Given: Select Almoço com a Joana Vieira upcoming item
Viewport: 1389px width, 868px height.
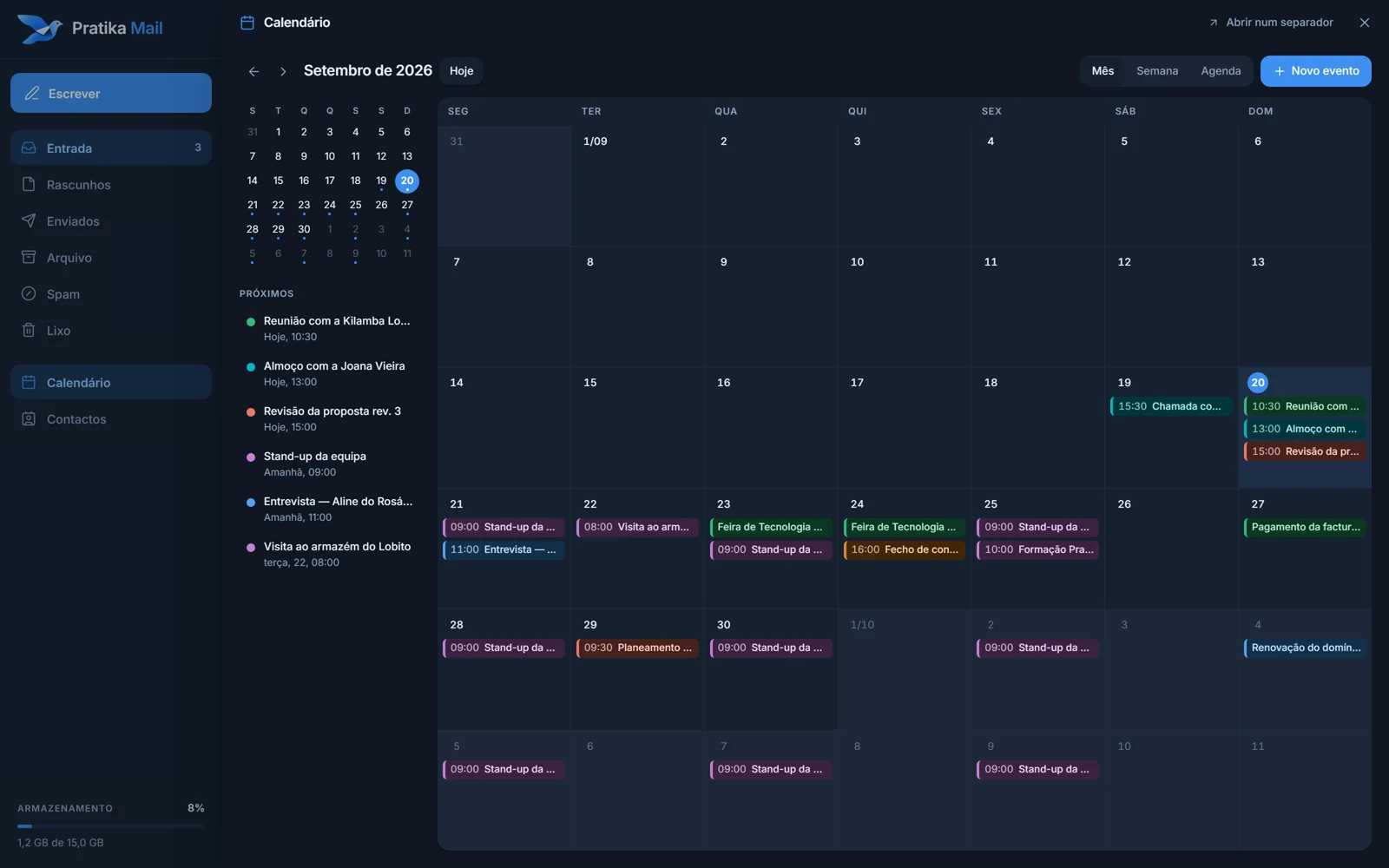Looking at the screenshot, I should (329, 373).
